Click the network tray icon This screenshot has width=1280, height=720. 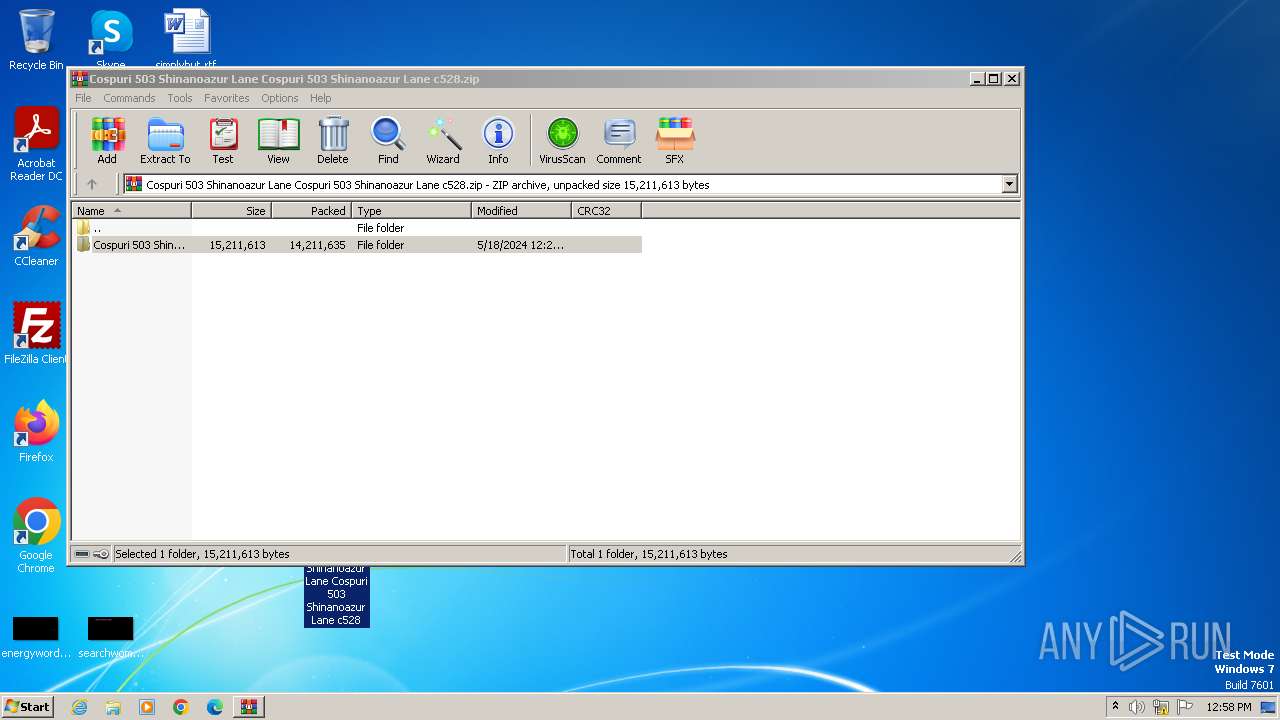pyautogui.click(x=1161, y=707)
